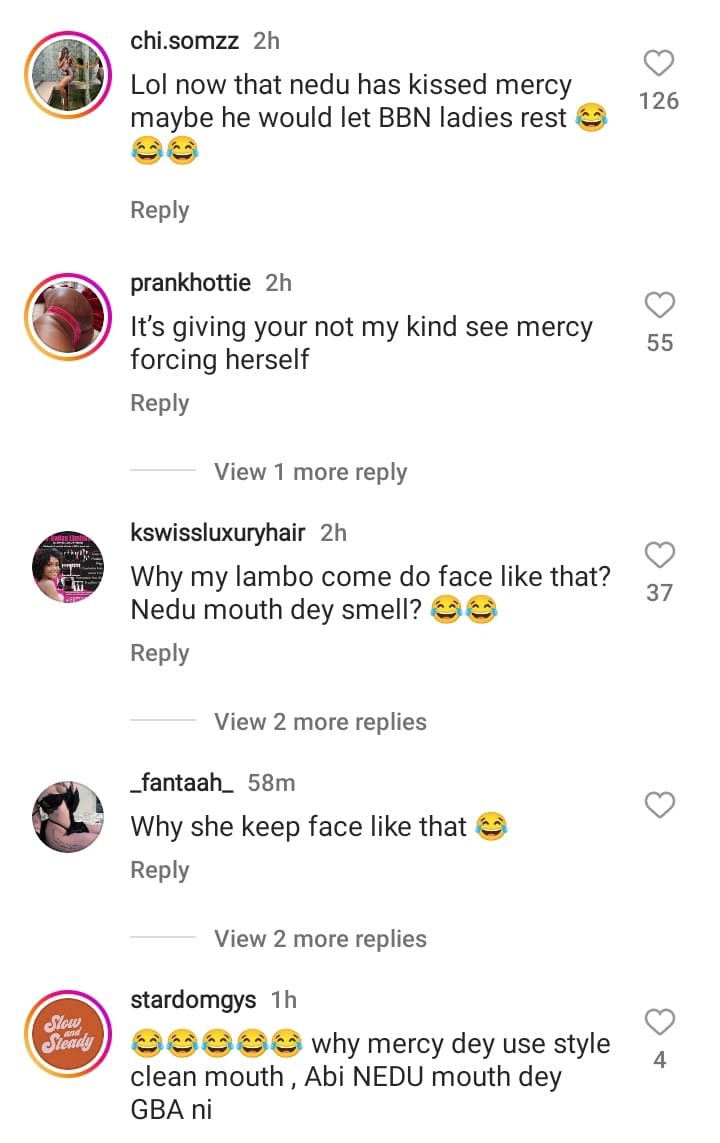Like stardomgys's comment
Screen dimensions: 720x1143
click(659, 1022)
